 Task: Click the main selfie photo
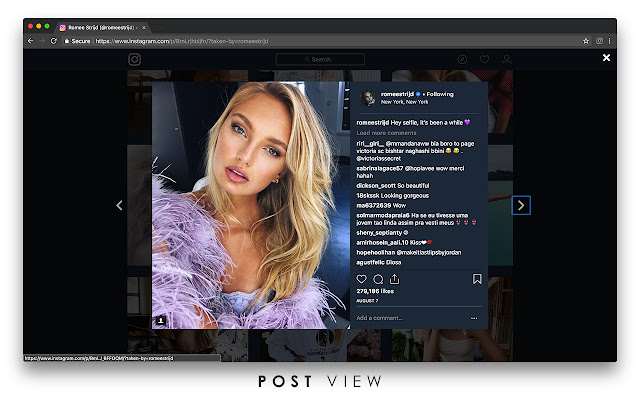251,205
